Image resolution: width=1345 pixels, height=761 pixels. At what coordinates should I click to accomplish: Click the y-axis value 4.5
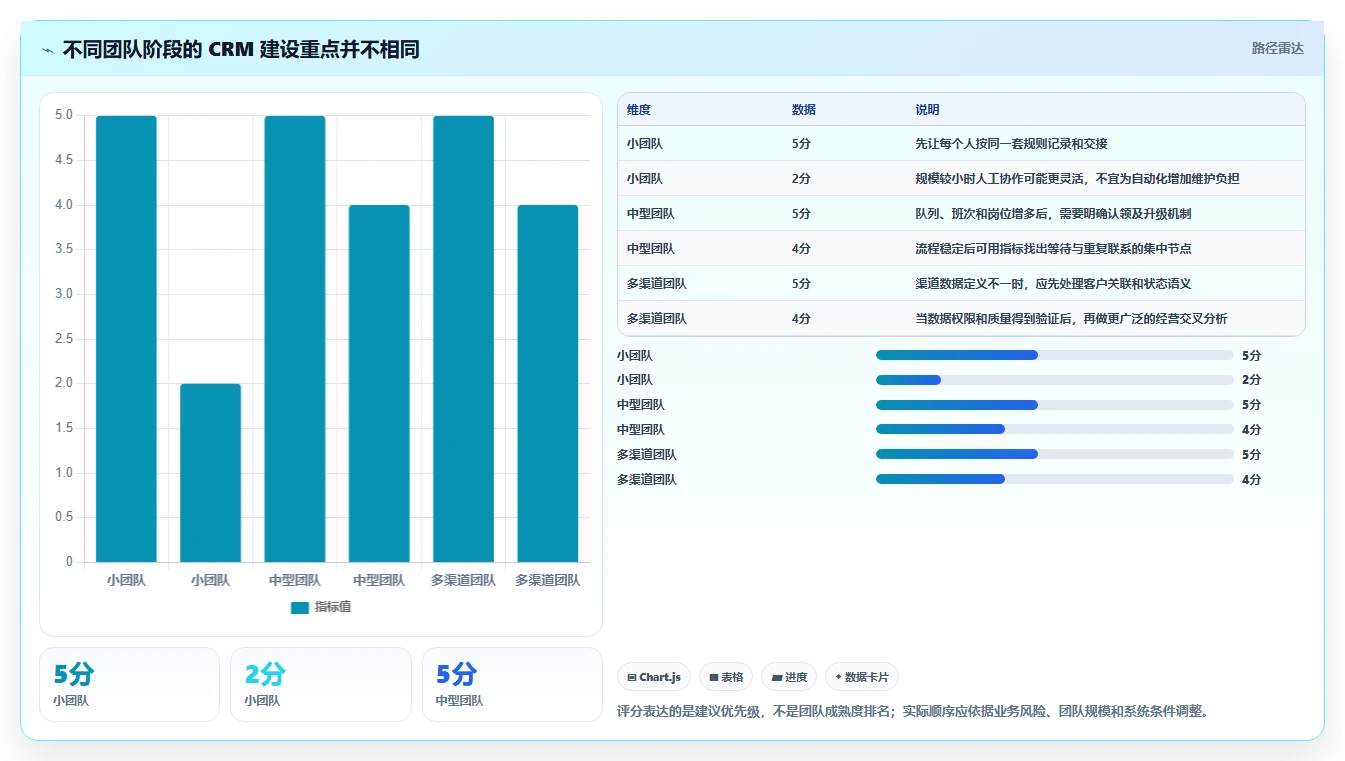click(64, 160)
